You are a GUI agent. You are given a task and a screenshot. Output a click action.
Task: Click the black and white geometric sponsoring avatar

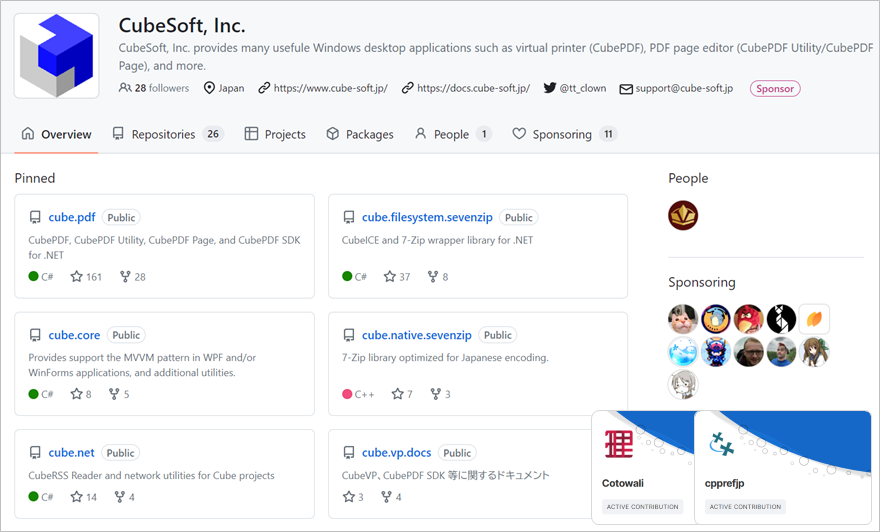click(x=781, y=319)
